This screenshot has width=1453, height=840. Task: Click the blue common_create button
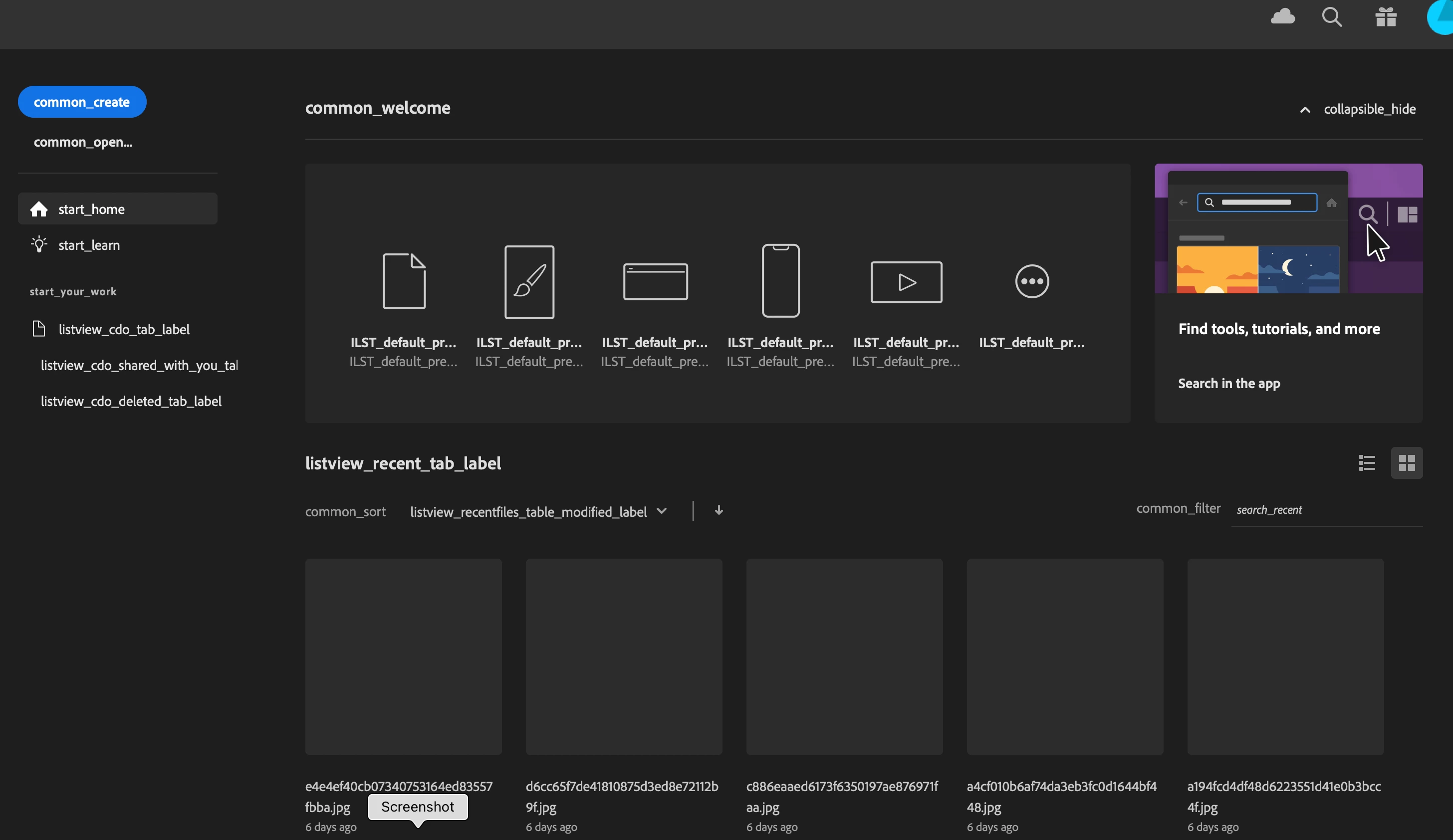[82, 102]
